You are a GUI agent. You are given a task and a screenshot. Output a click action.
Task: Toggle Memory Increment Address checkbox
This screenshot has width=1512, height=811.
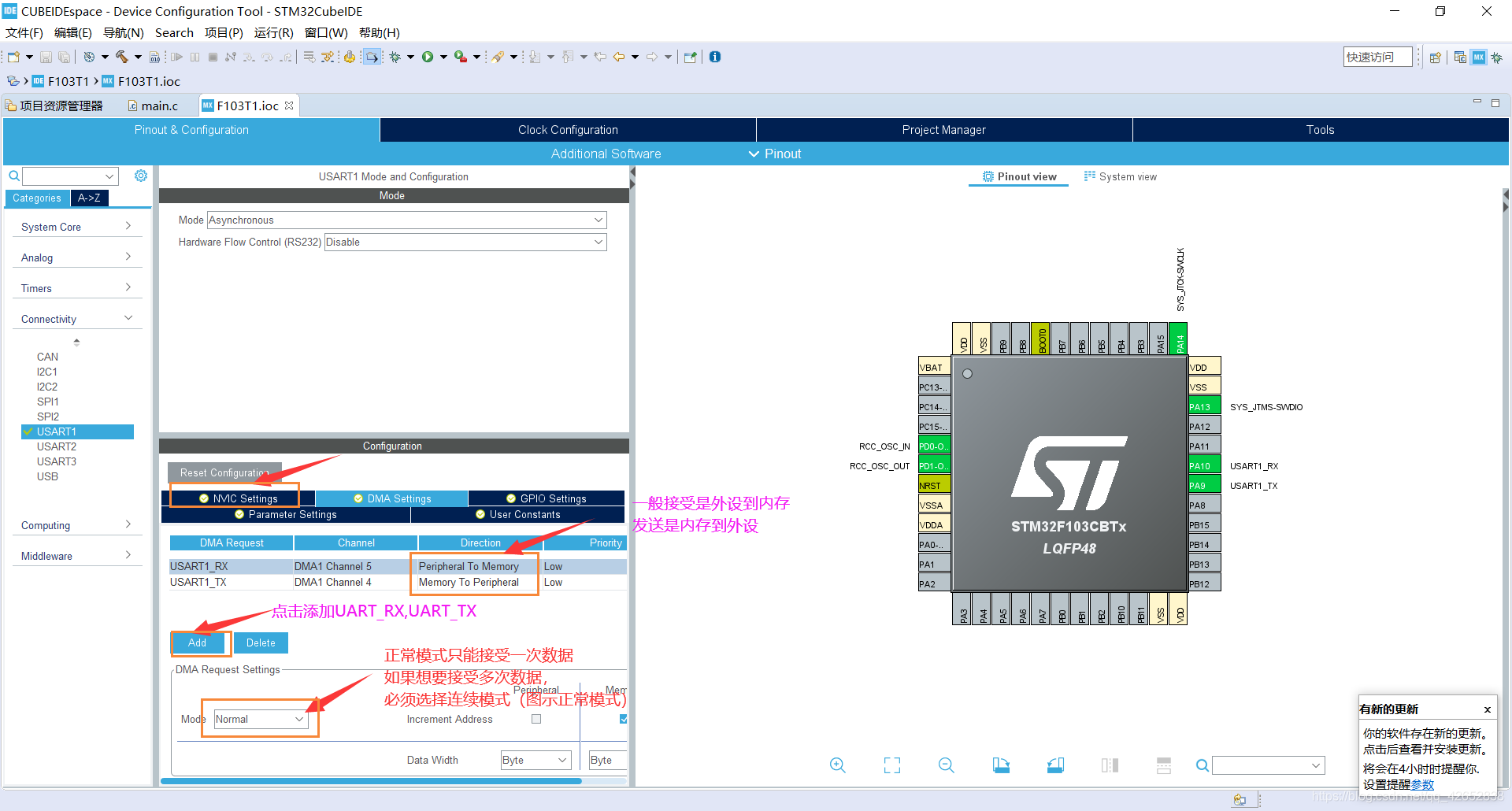[624, 719]
